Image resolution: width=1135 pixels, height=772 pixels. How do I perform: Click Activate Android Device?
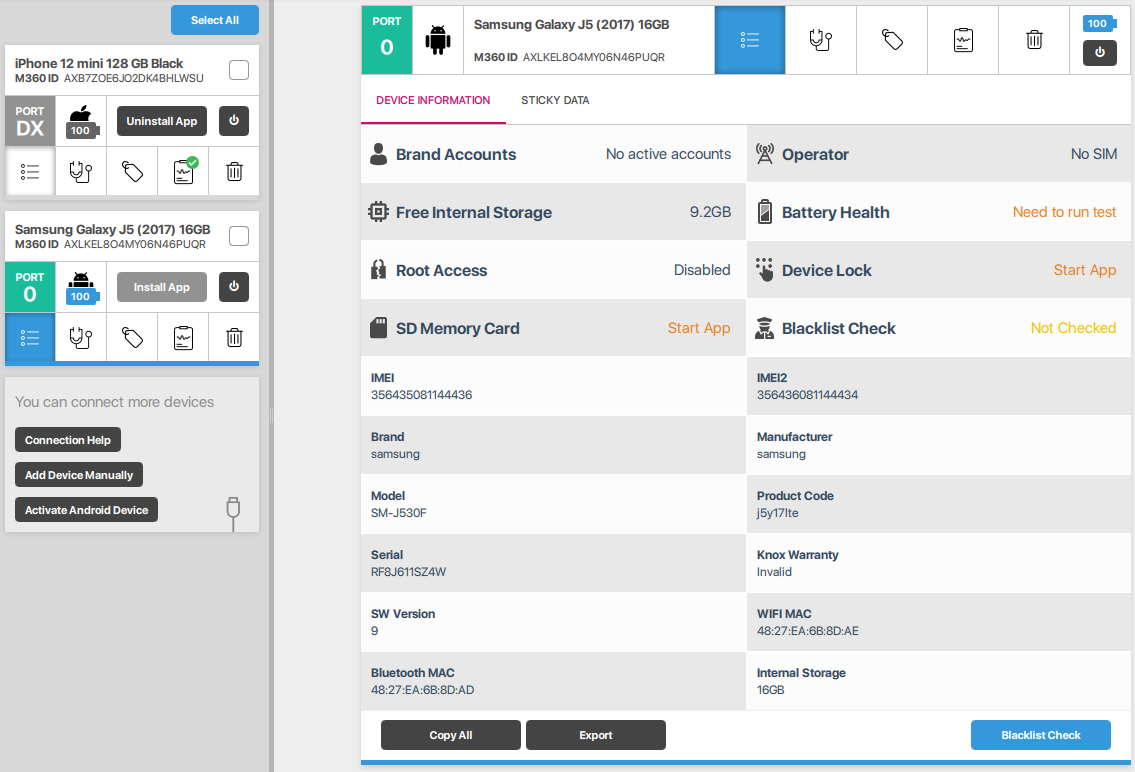click(86, 509)
